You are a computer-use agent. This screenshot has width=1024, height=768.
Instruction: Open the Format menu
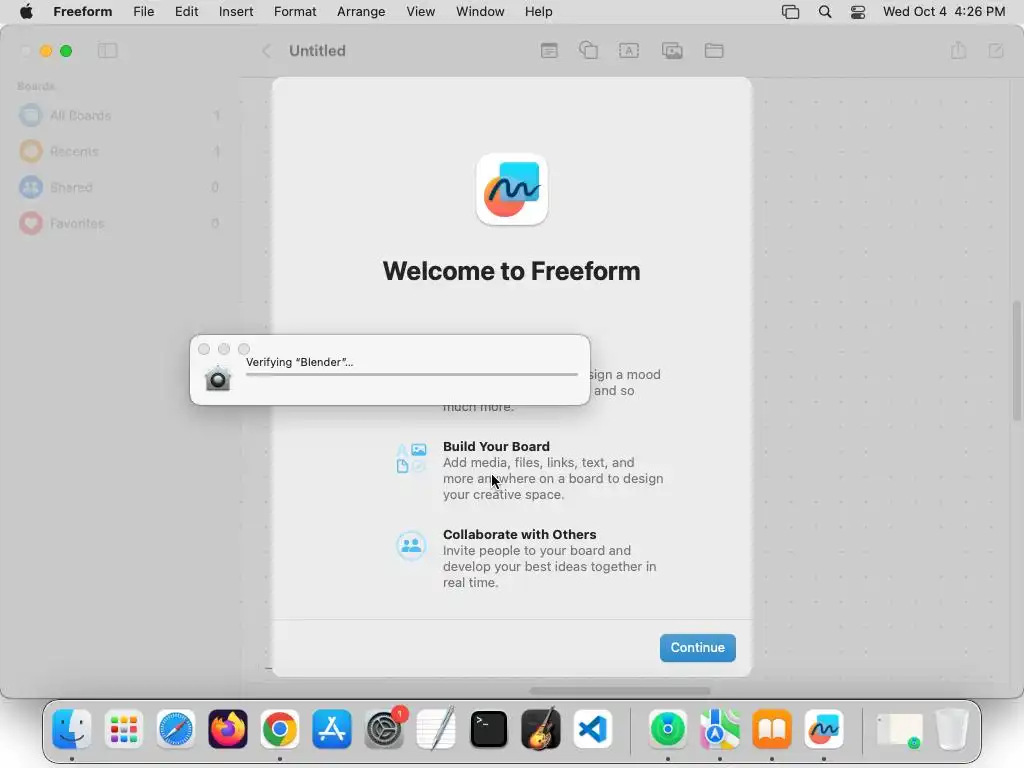coord(295,12)
